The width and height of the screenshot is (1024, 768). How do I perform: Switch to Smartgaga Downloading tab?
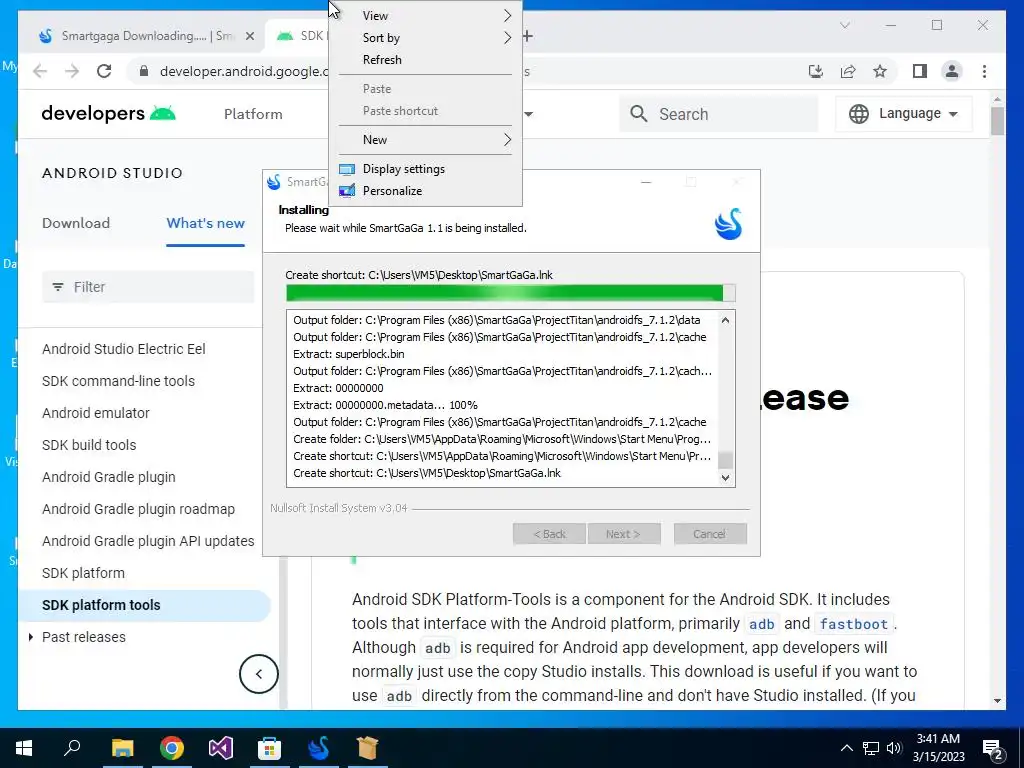click(x=142, y=36)
